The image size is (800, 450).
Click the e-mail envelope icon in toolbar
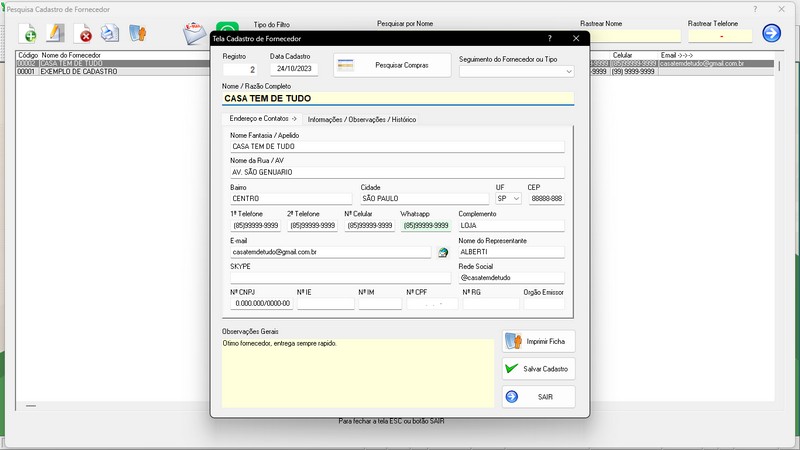point(194,34)
